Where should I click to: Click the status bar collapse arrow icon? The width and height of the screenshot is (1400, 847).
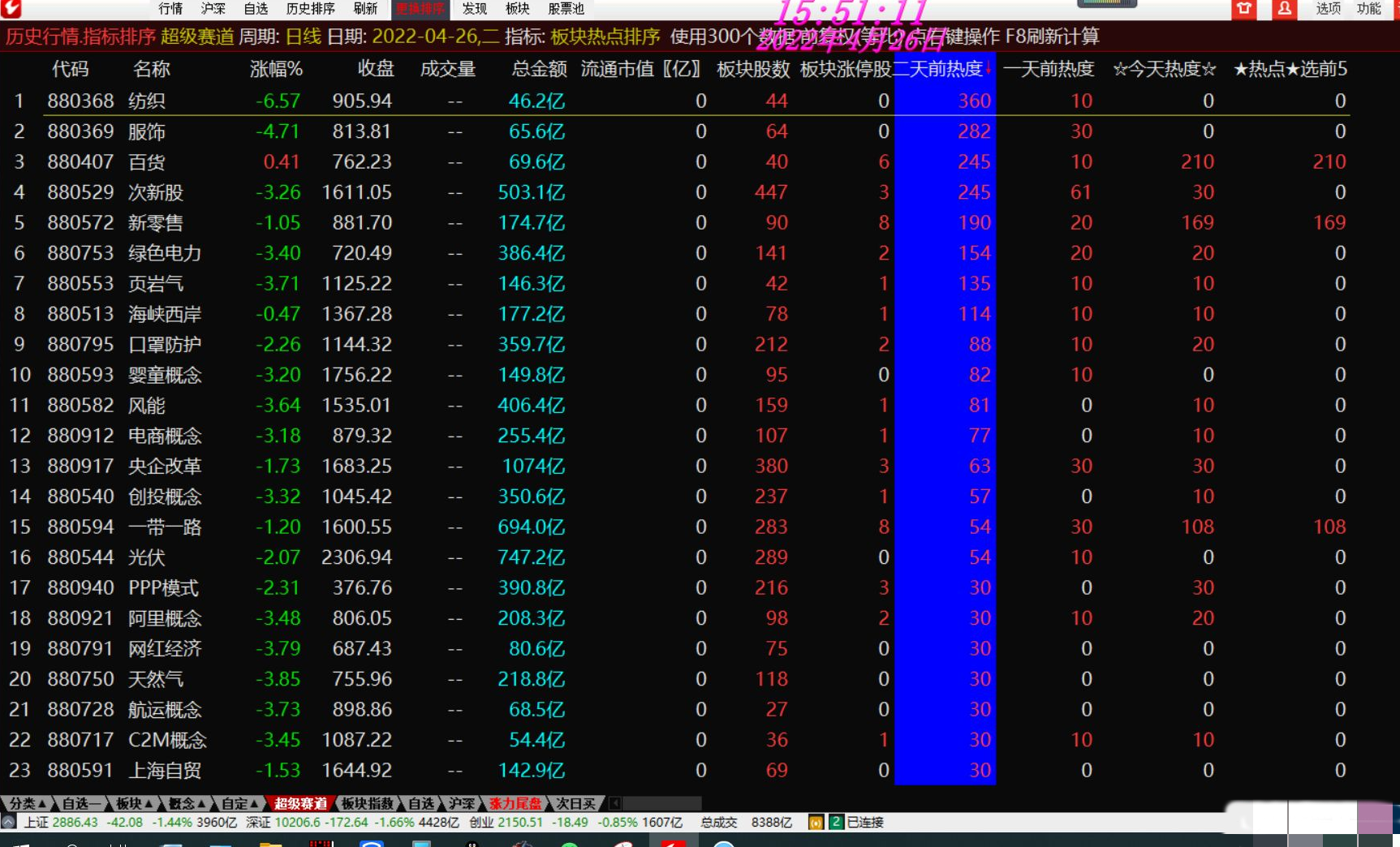pos(8,823)
